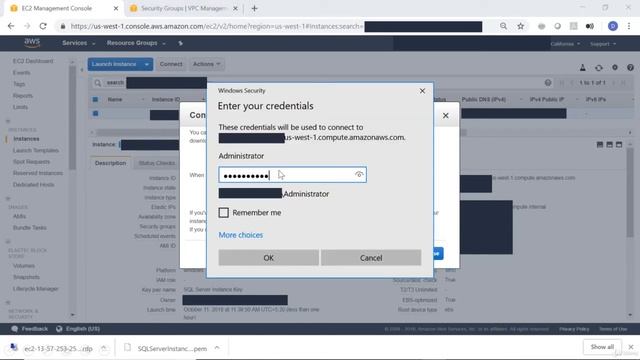Open Dedicated Hosts in sidebar

click(x=33, y=184)
